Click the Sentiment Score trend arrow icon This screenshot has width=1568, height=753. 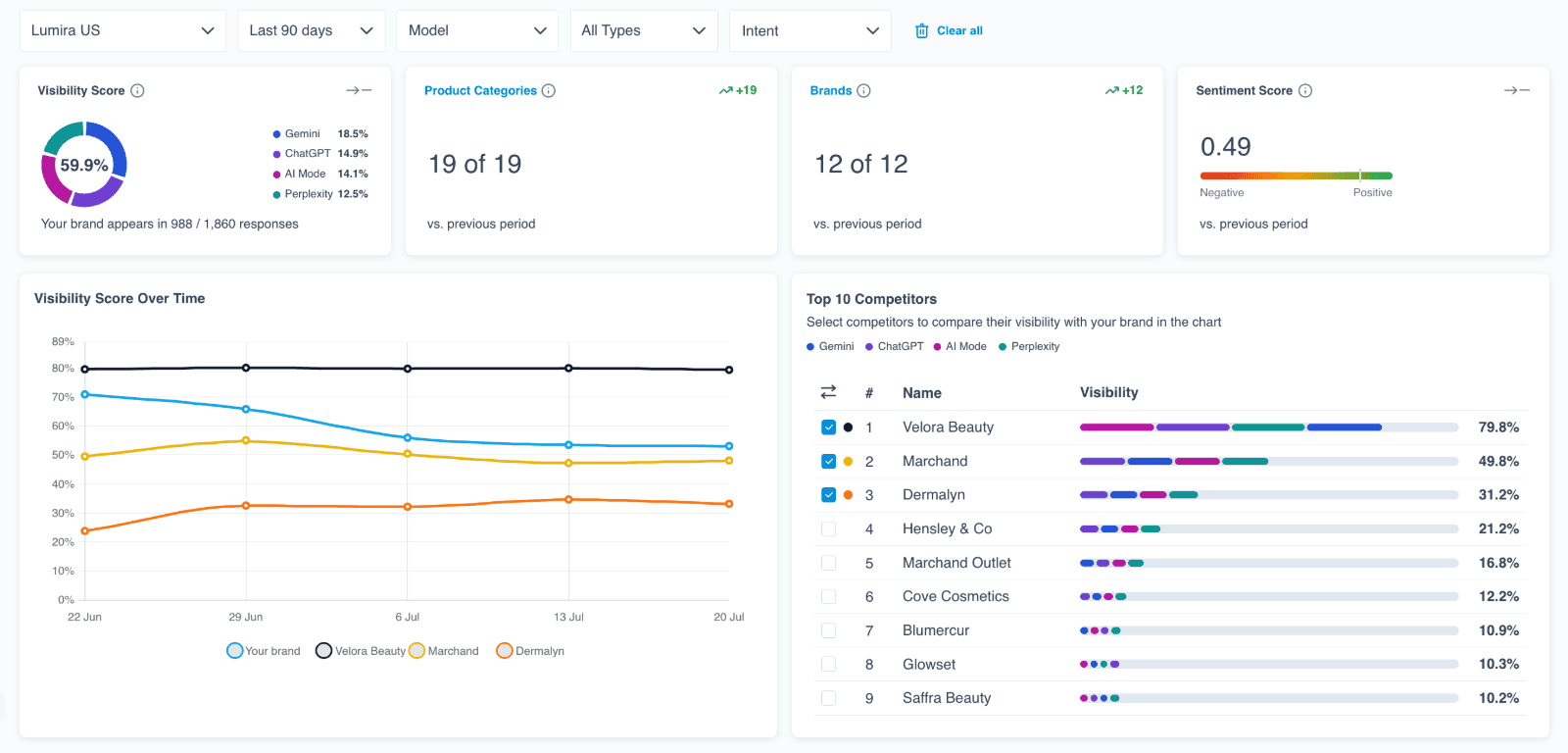pos(1517,90)
